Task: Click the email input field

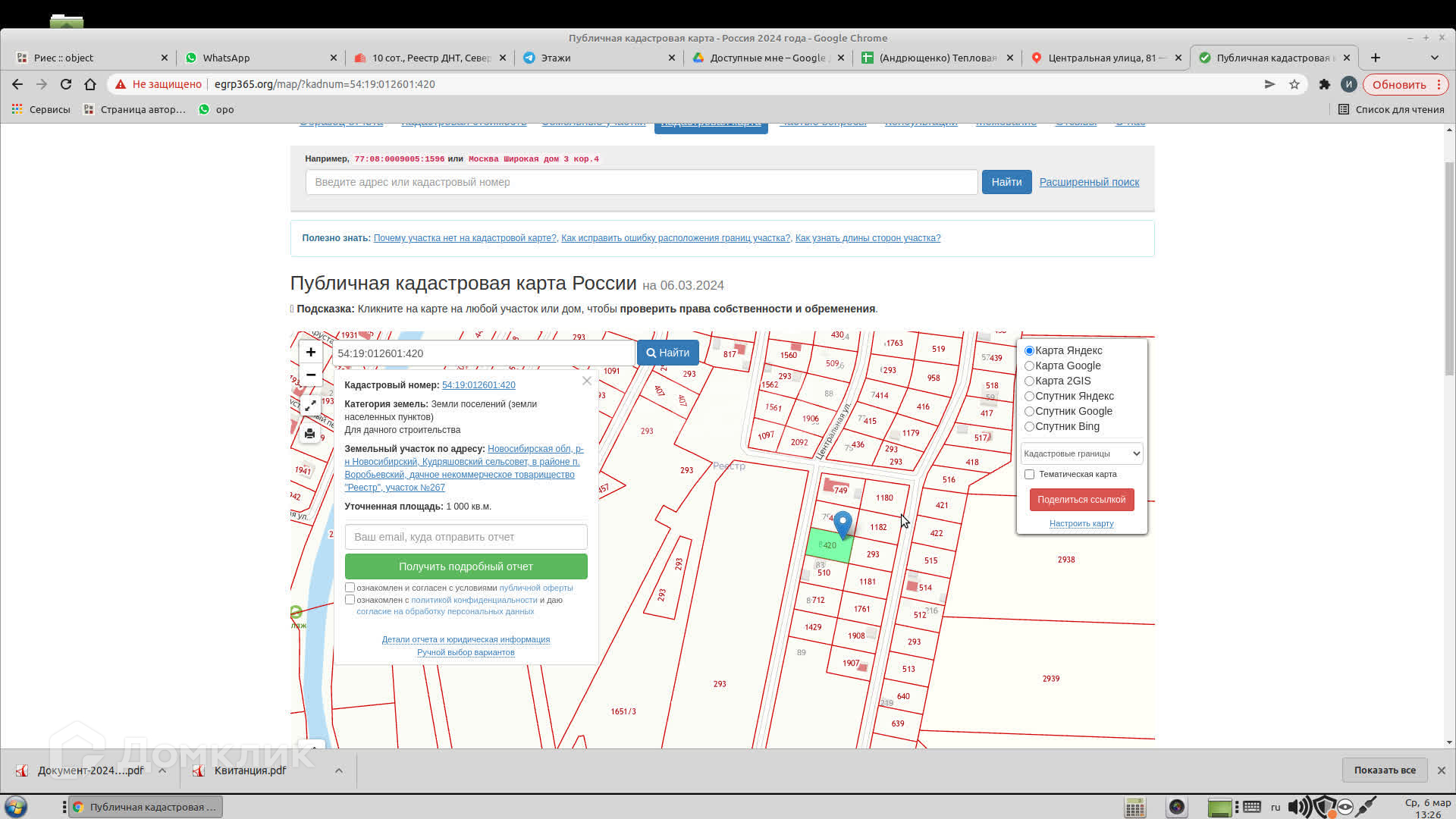Action: click(x=466, y=537)
